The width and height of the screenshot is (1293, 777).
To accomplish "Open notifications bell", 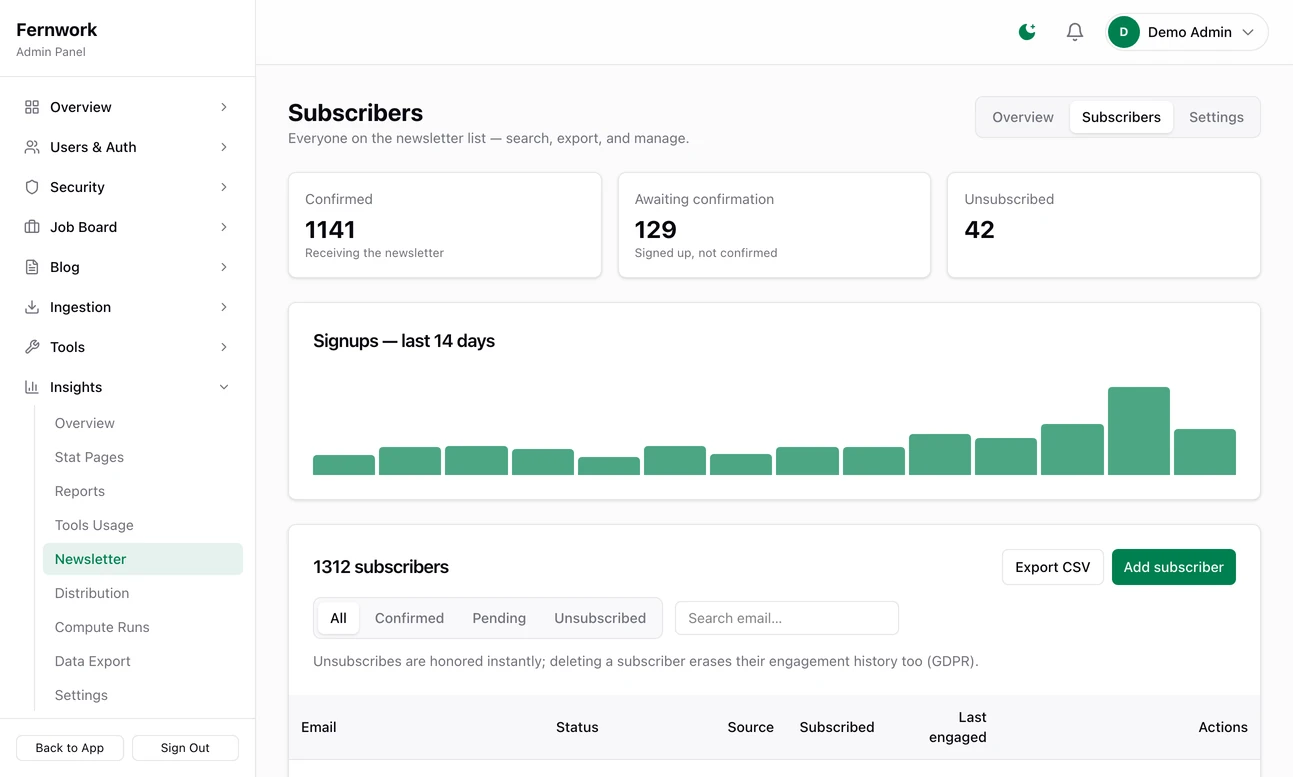I will (x=1075, y=32).
